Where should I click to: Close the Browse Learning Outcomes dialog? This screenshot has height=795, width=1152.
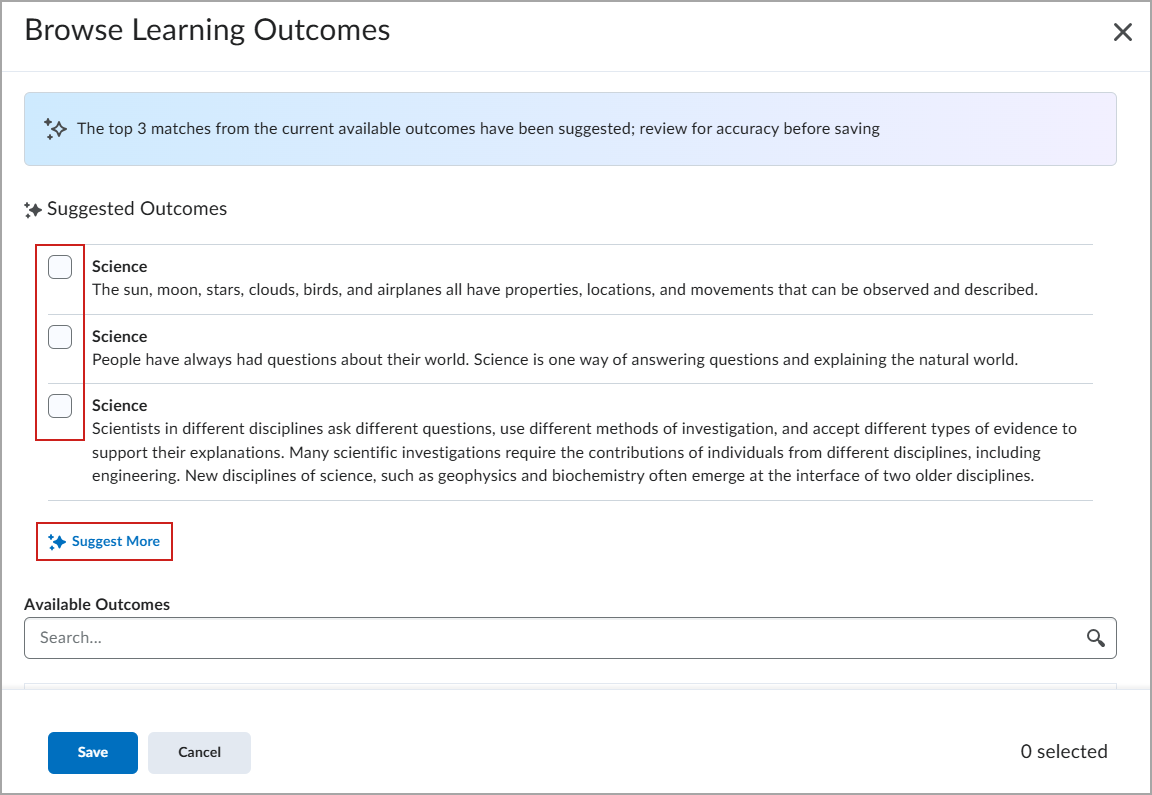(1122, 32)
